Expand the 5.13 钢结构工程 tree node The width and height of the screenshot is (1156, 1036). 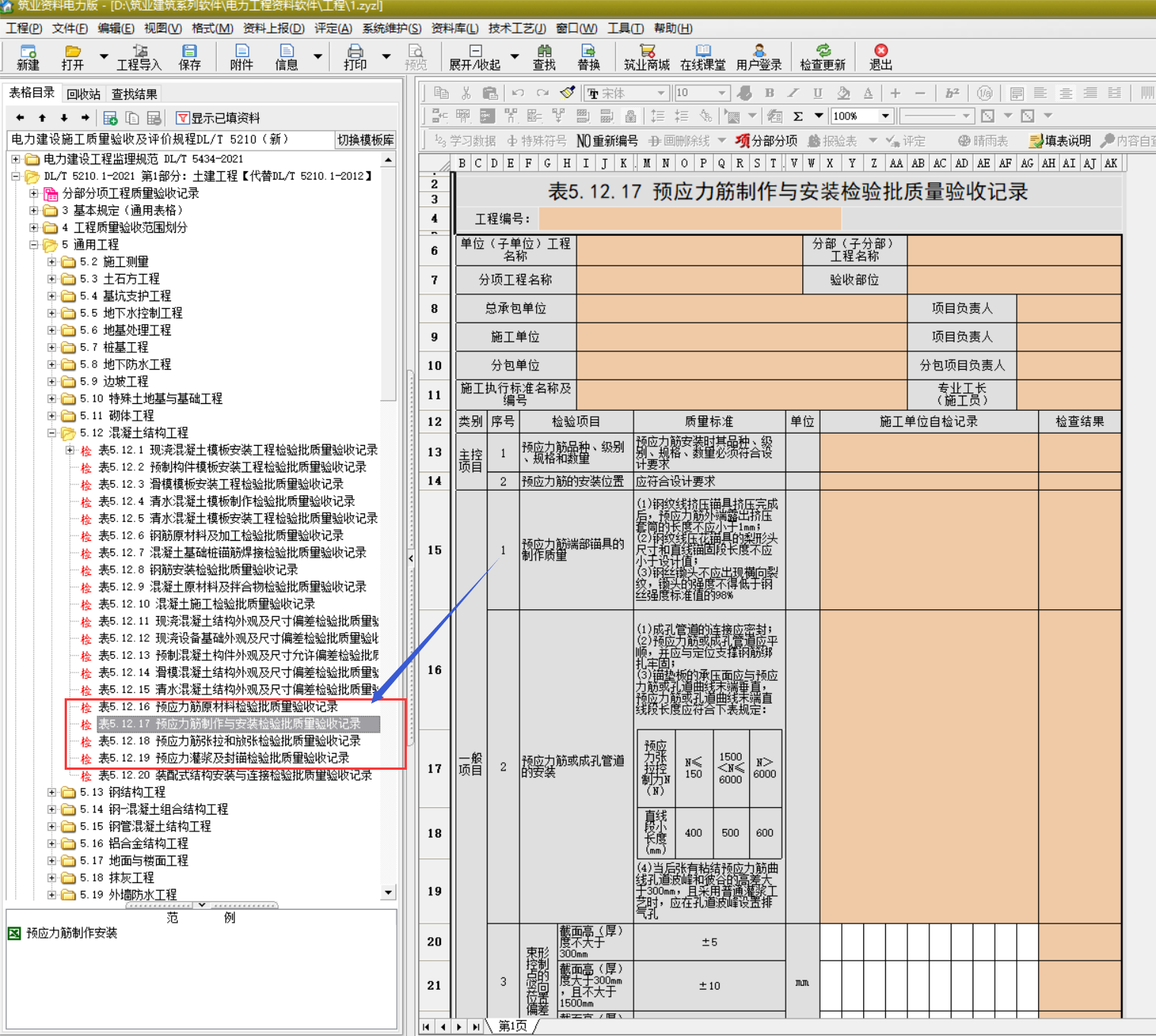coord(52,793)
